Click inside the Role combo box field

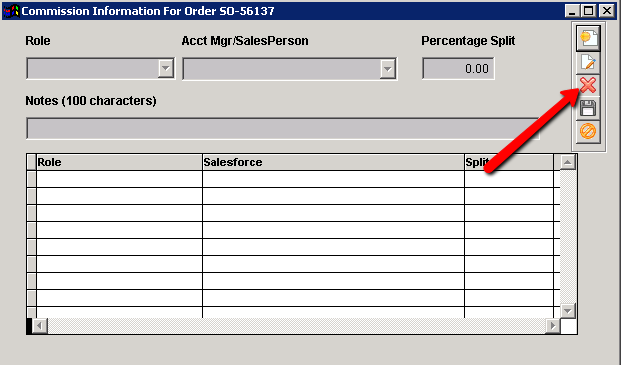click(93, 68)
